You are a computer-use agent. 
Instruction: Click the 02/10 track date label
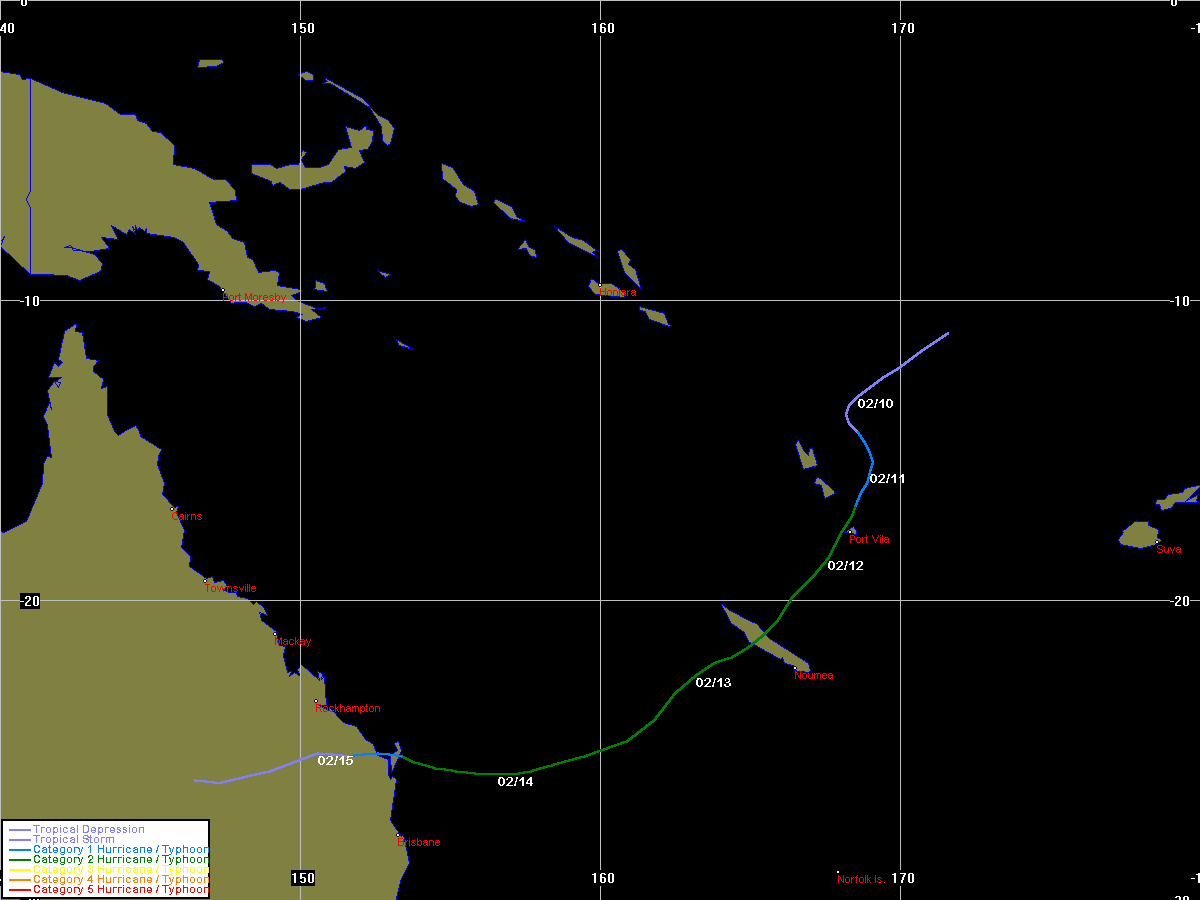[875, 404]
